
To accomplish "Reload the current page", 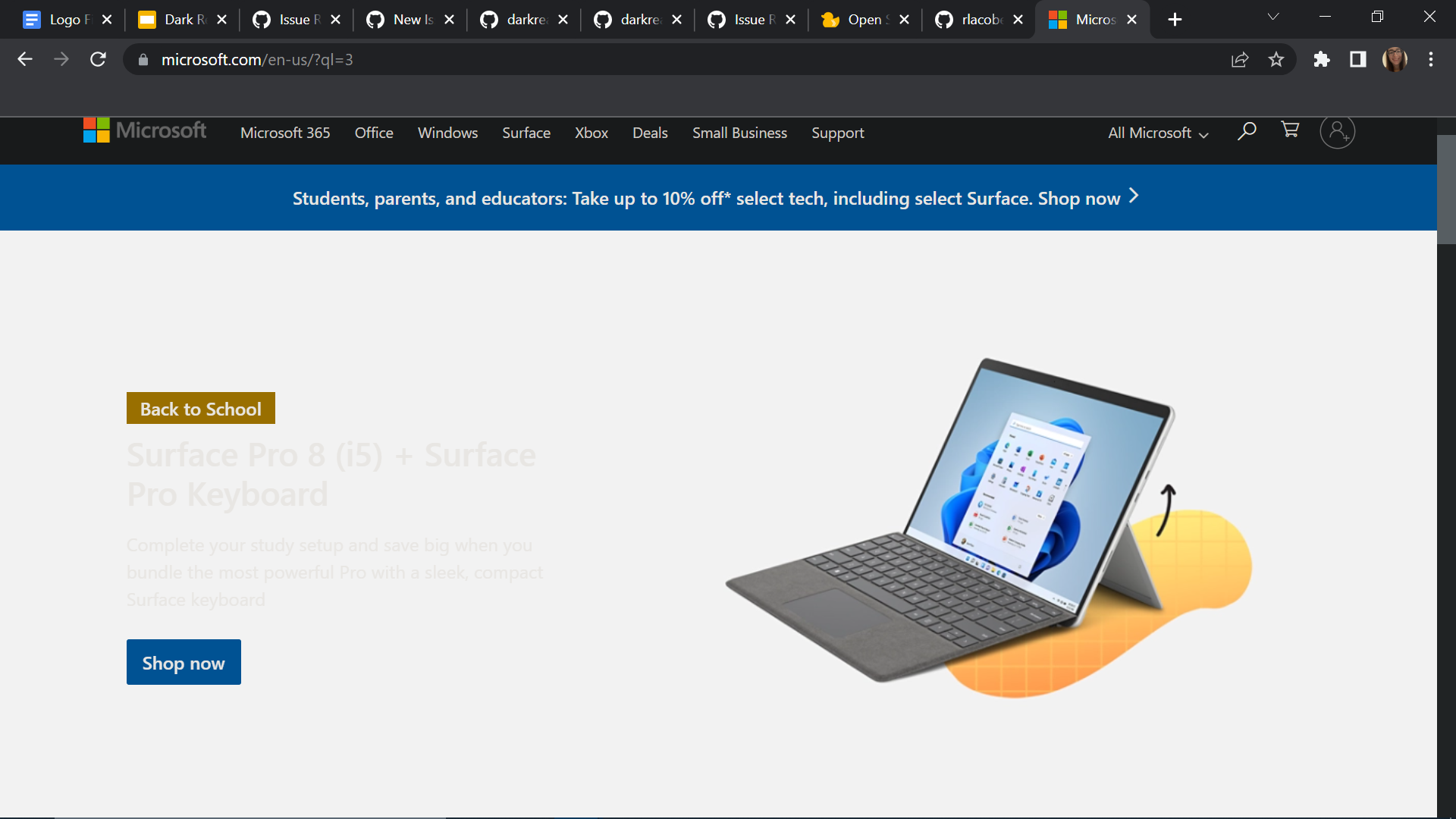I will click(98, 59).
